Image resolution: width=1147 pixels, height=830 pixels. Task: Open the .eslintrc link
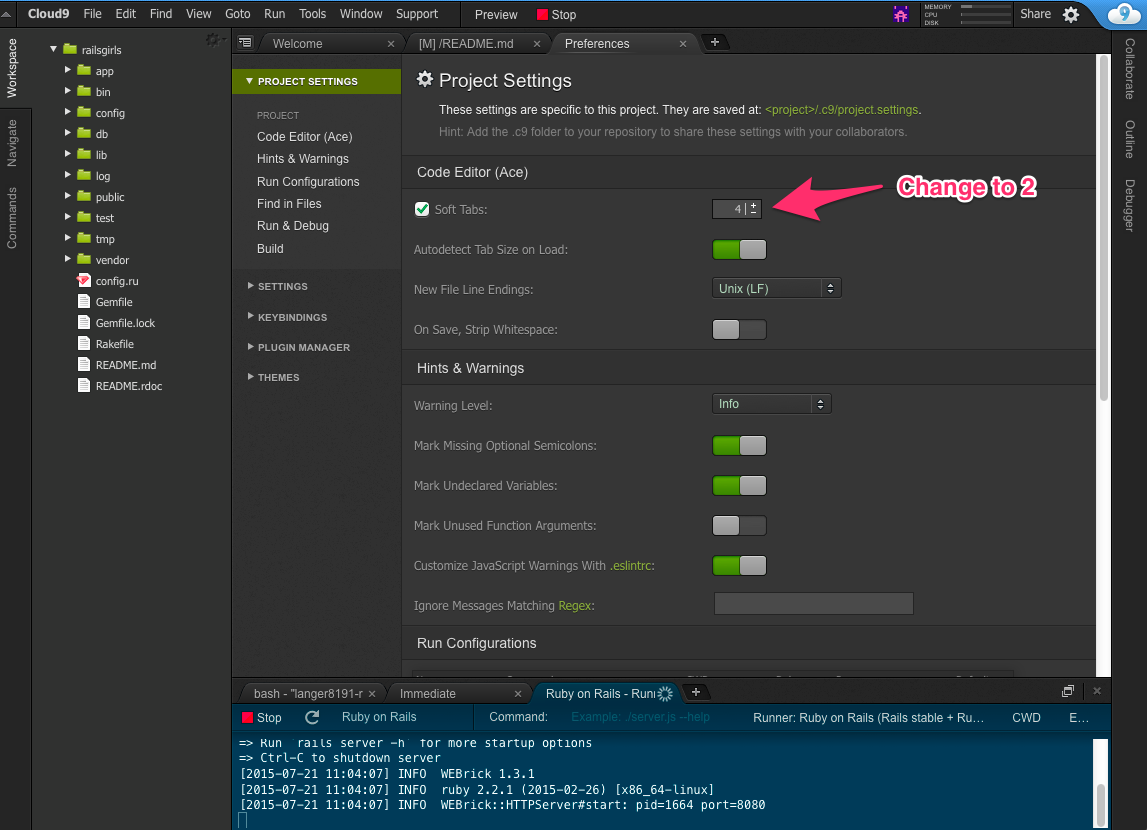click(631, 565)
